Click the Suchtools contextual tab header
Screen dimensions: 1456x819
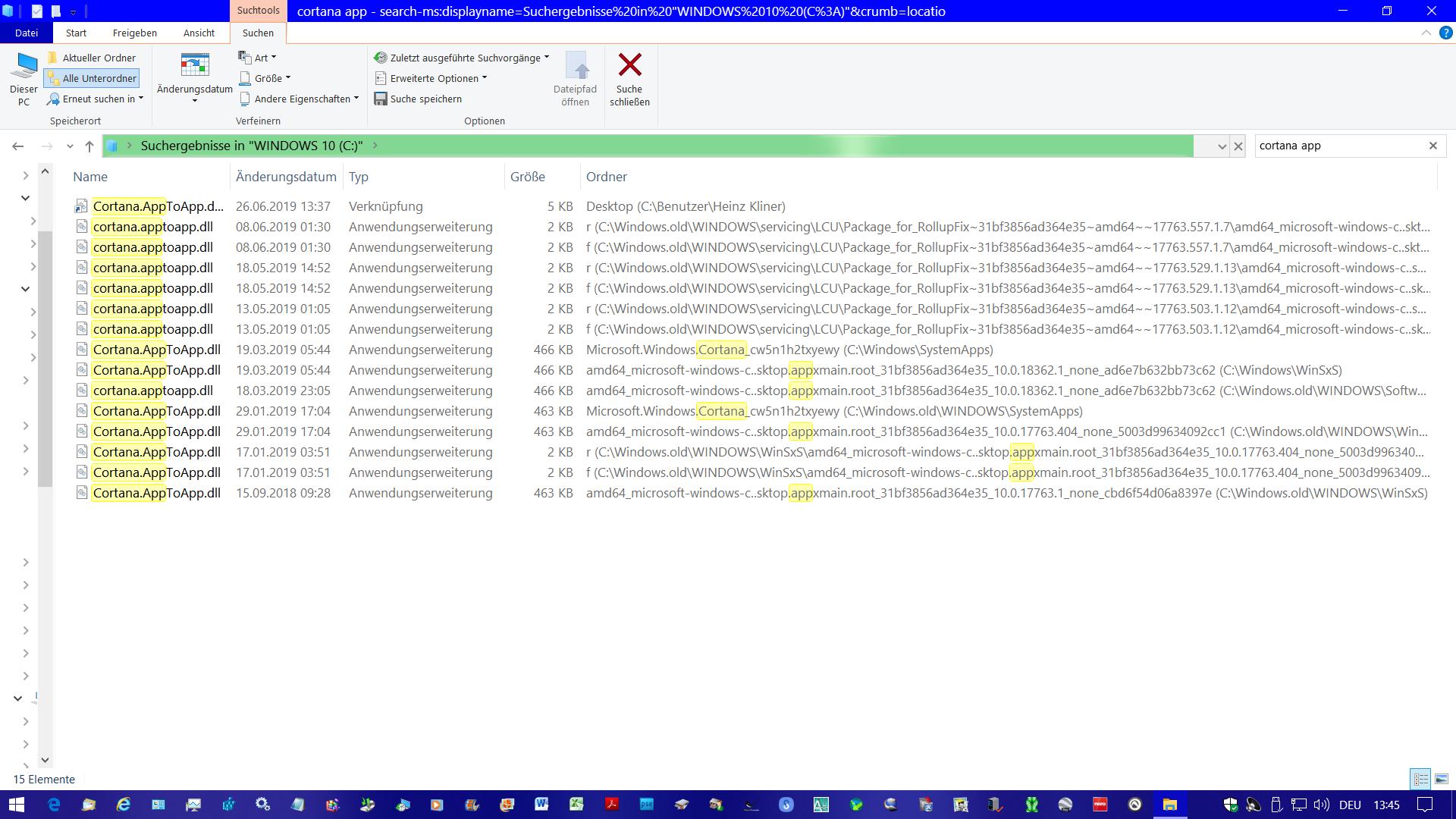pyautogui.click(x=258, y=11)
